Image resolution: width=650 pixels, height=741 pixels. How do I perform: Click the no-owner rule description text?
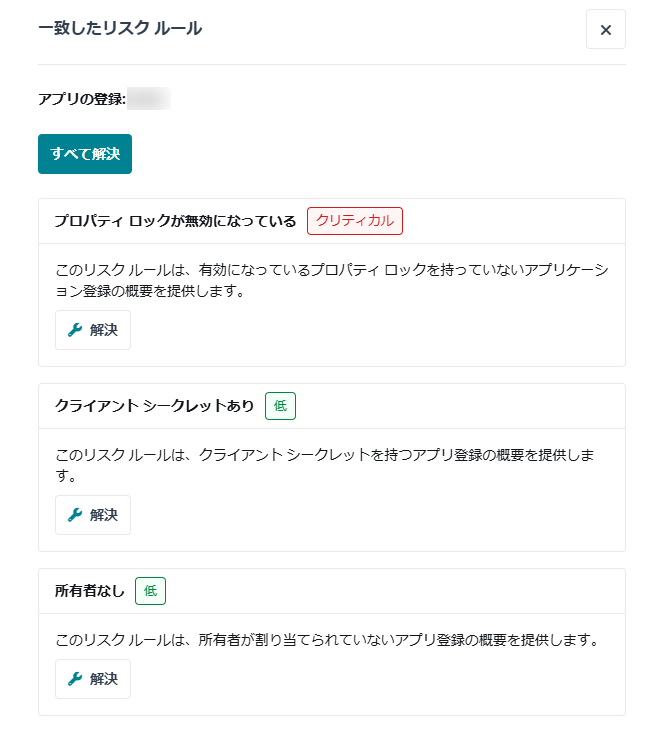coord(327,640)
